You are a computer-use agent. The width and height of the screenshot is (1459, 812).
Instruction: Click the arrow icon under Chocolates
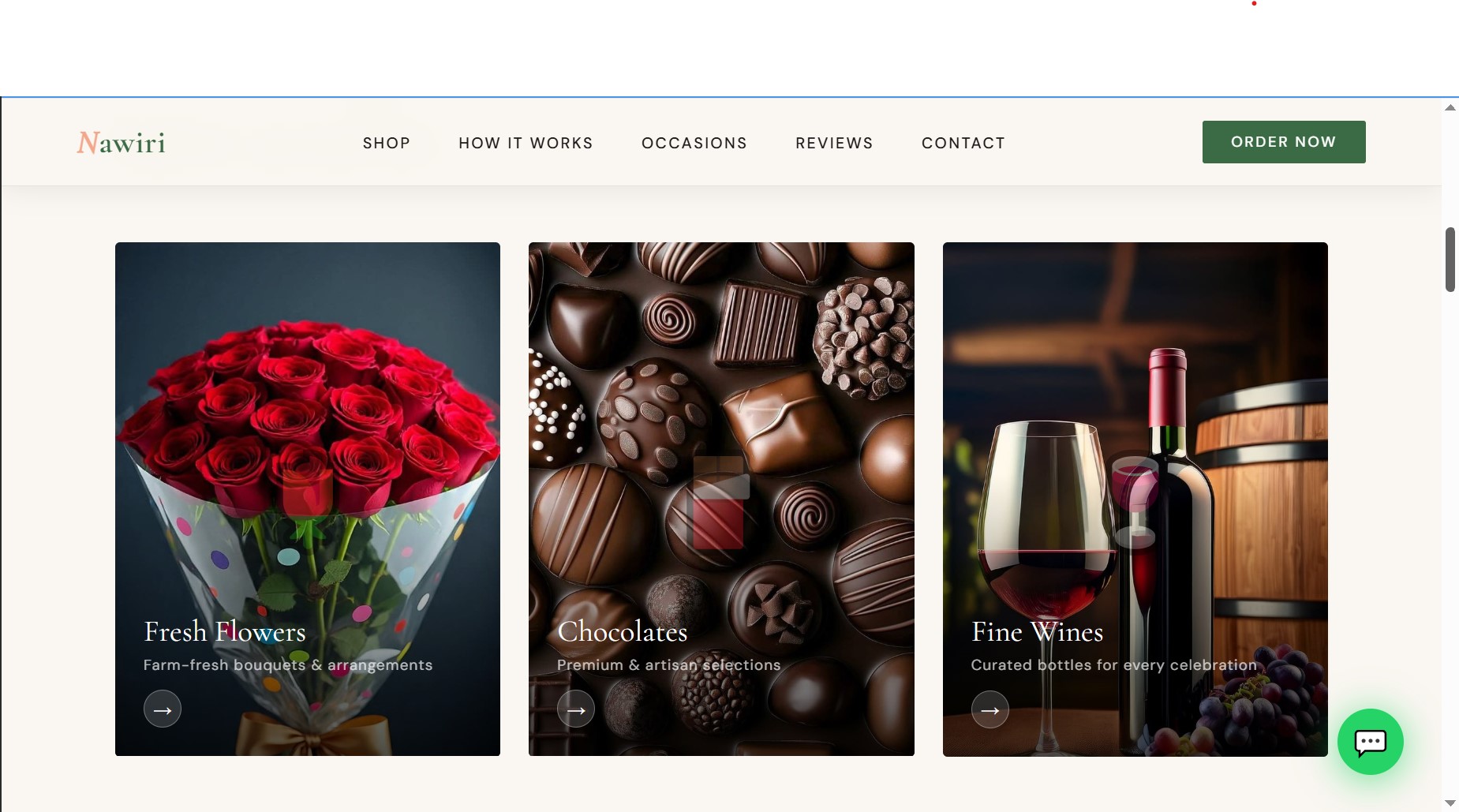click(x=576, y=709)
